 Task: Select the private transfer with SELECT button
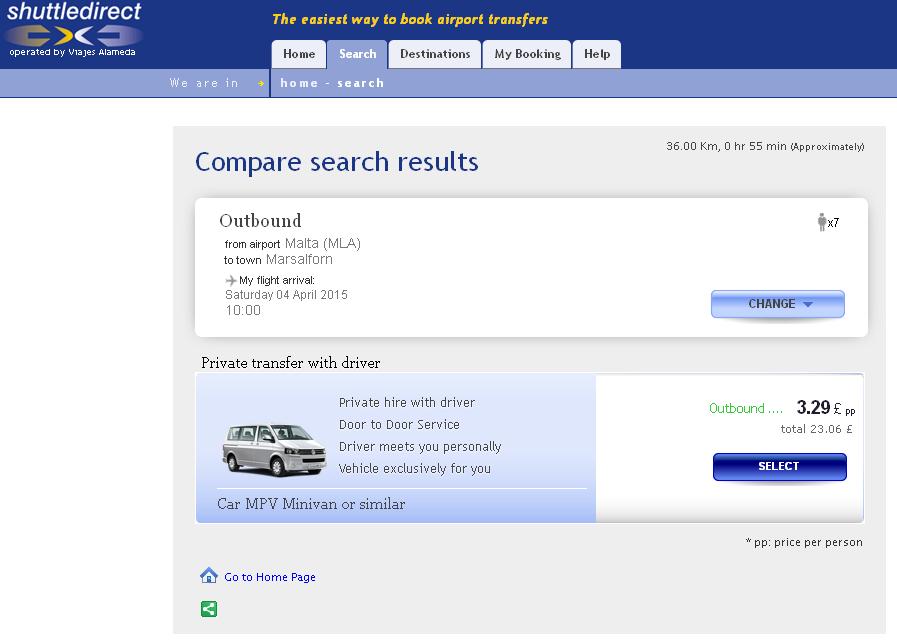pos(779,466)
